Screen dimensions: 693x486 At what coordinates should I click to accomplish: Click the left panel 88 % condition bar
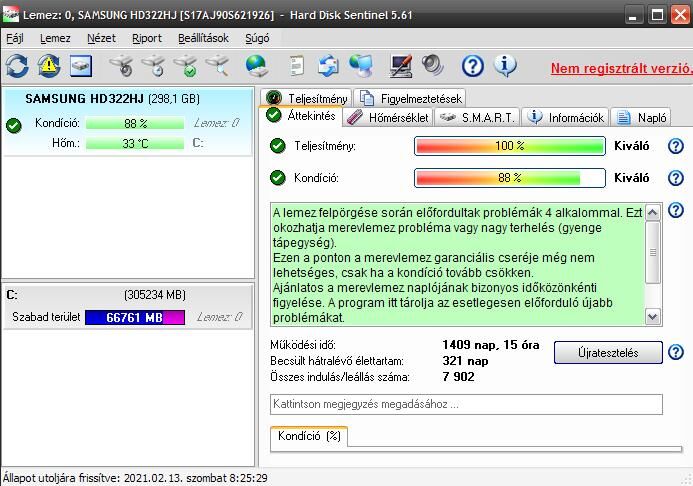click(135, 123)
